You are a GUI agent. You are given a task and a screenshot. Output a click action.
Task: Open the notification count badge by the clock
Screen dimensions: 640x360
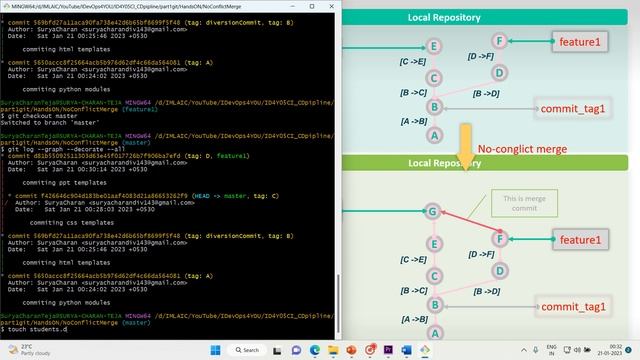click(x=629, y=350)
